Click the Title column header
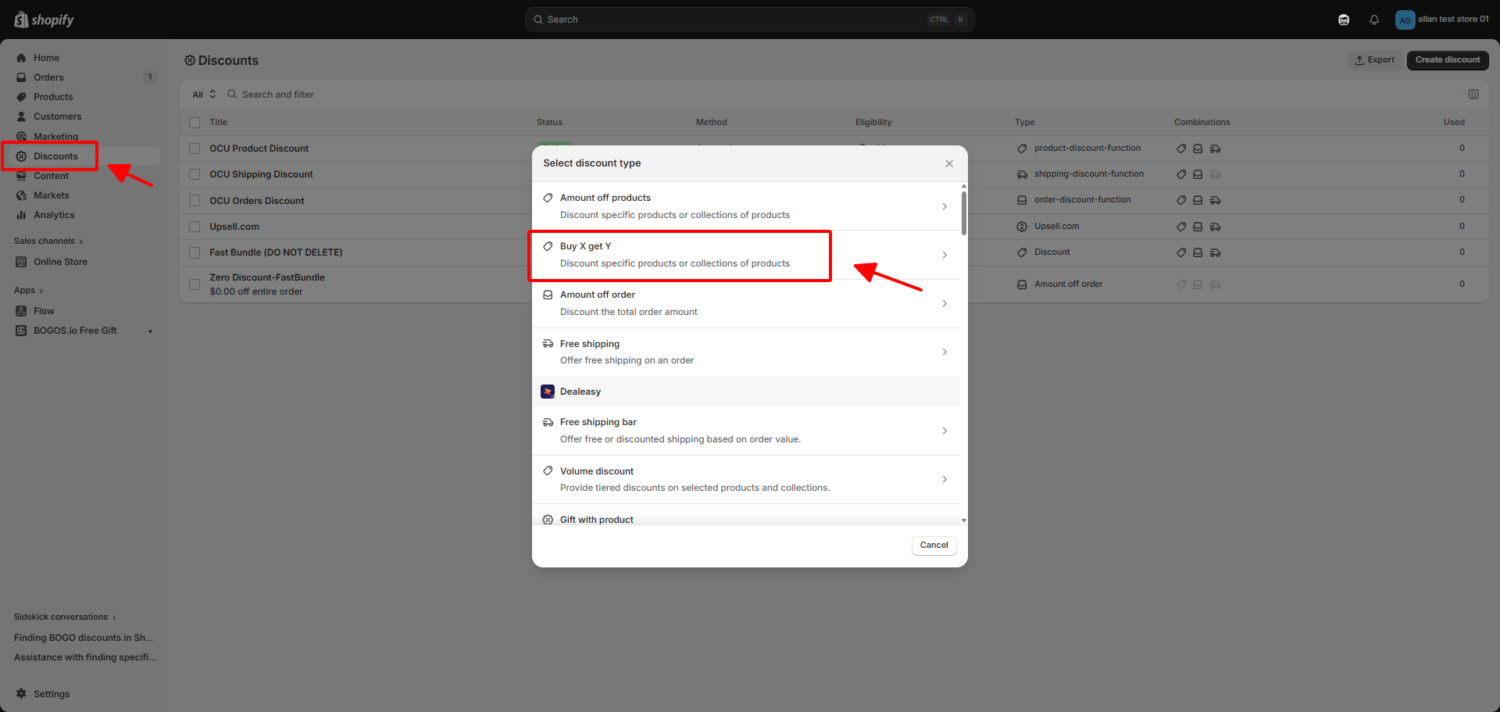This screenshot has height=712, width=1500. click(x=218, y=122)
